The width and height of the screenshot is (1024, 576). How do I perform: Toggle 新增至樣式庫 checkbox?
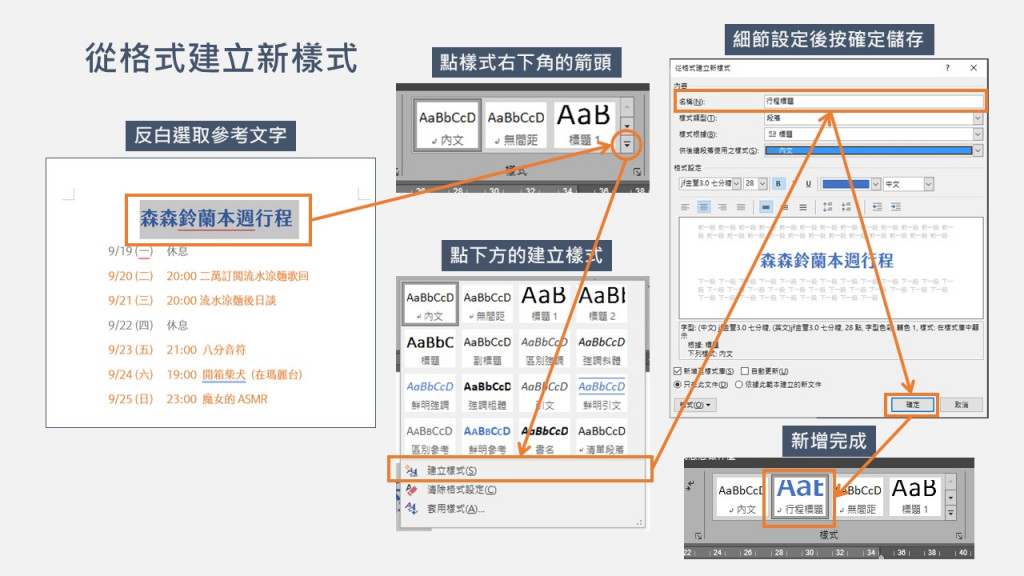677,371
